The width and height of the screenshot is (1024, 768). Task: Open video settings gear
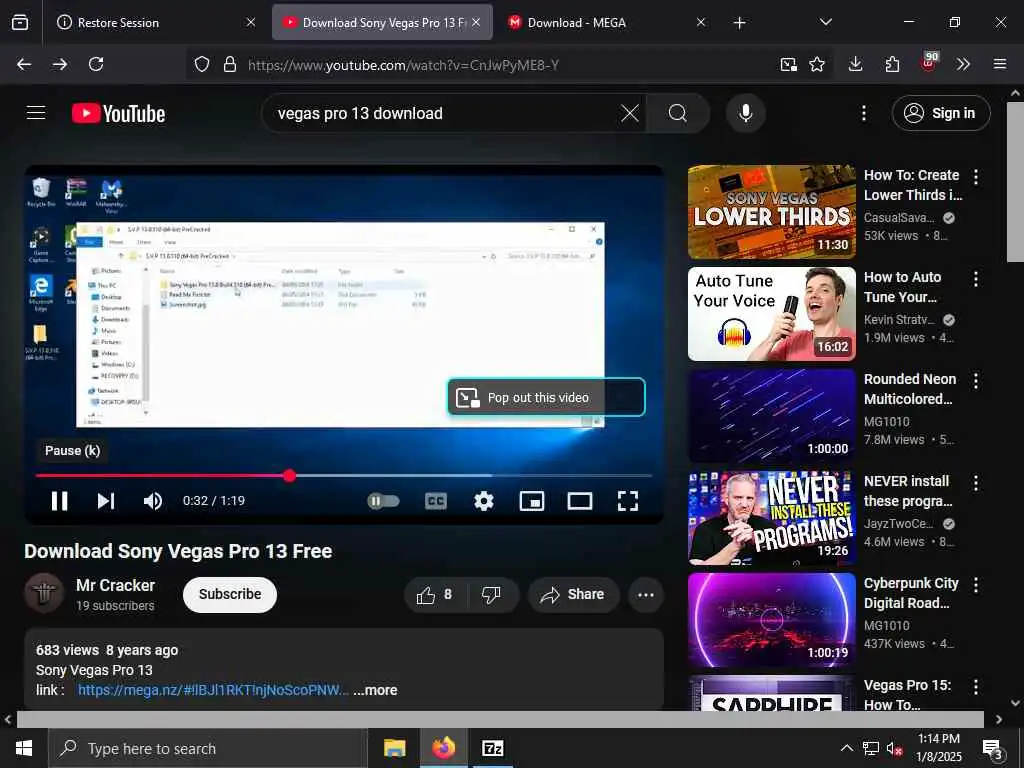[x=483, y=501]
